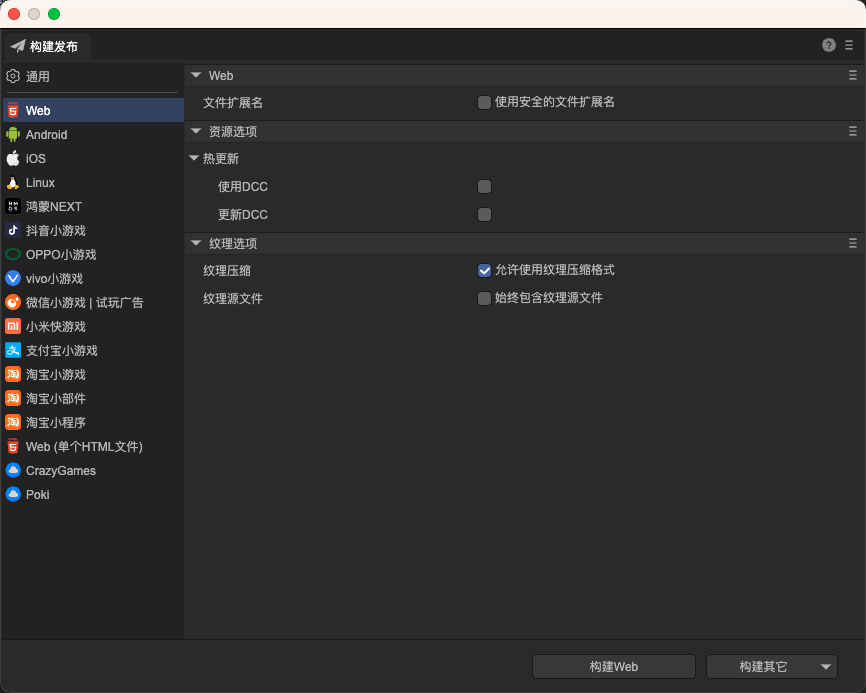The image size is (866, 693).
Task: Click the 纹理源文件 property label
Action: [233, 299]
